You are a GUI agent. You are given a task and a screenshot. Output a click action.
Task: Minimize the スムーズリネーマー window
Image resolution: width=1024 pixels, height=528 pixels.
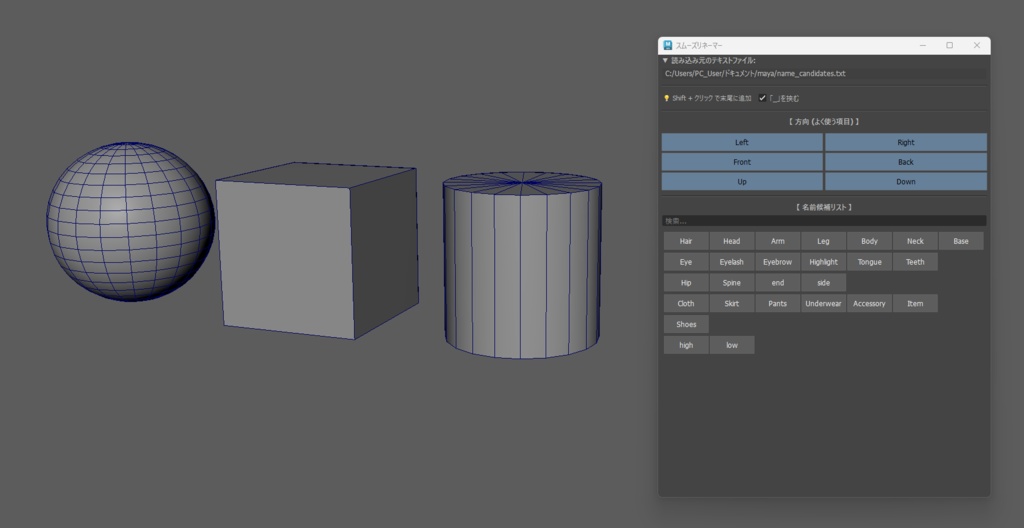tap(923, 45)
